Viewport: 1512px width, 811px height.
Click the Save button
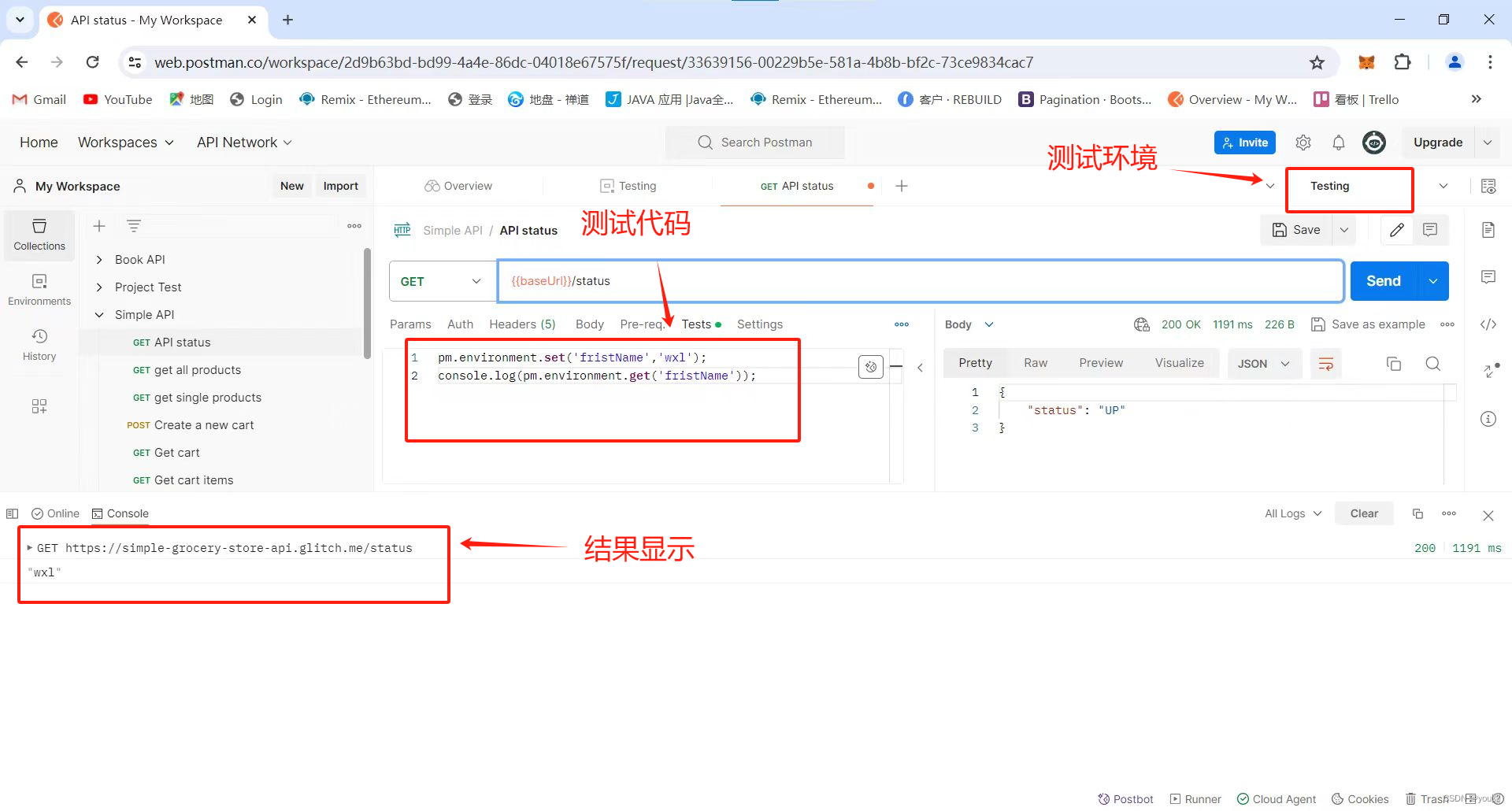click(1296, 230)
